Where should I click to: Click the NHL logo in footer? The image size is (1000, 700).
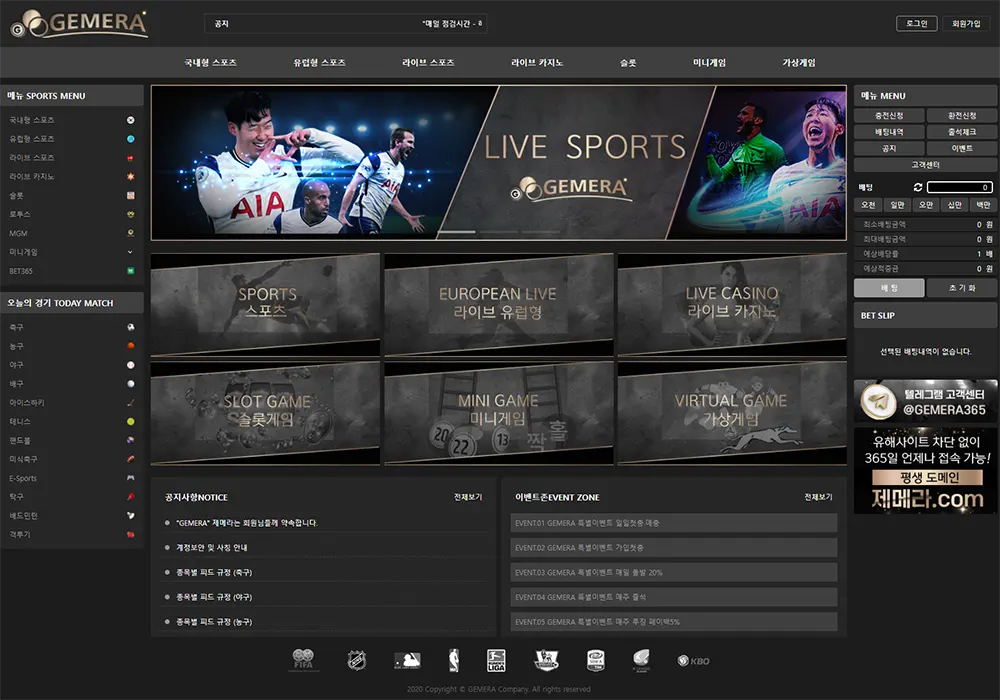357,660
